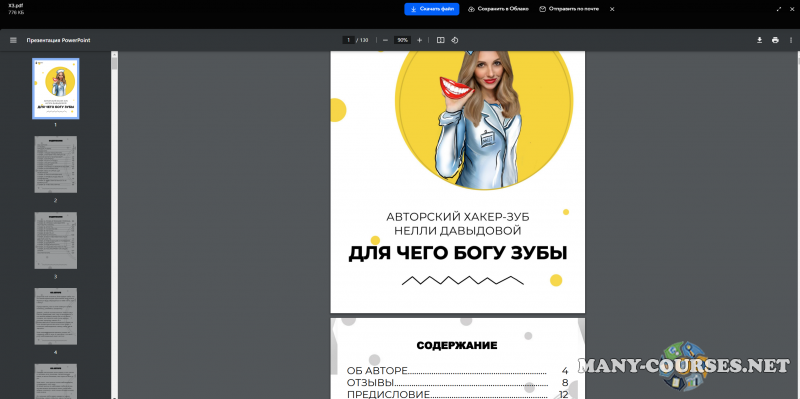Click the Скачать файл download button

click(x=432, y=9)
